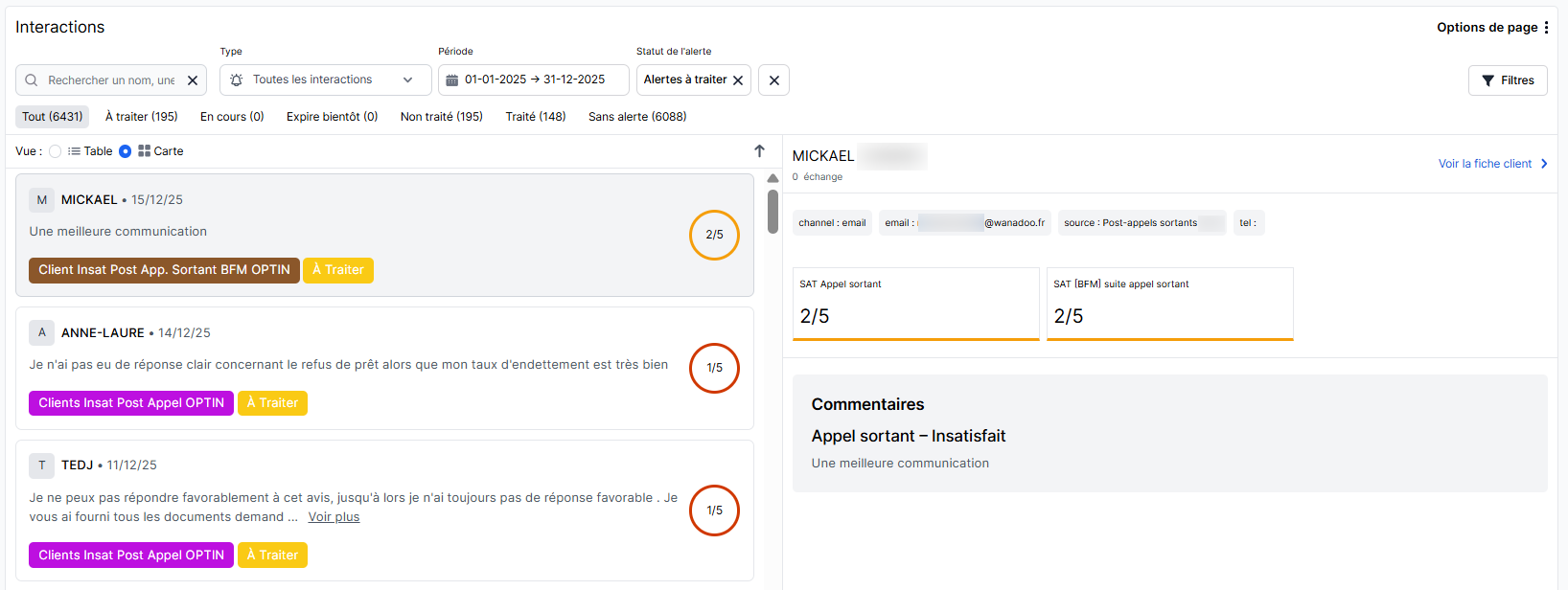Click the reset all filters X button
Viewport: 1568px width, 590px height.
(773, 80)
